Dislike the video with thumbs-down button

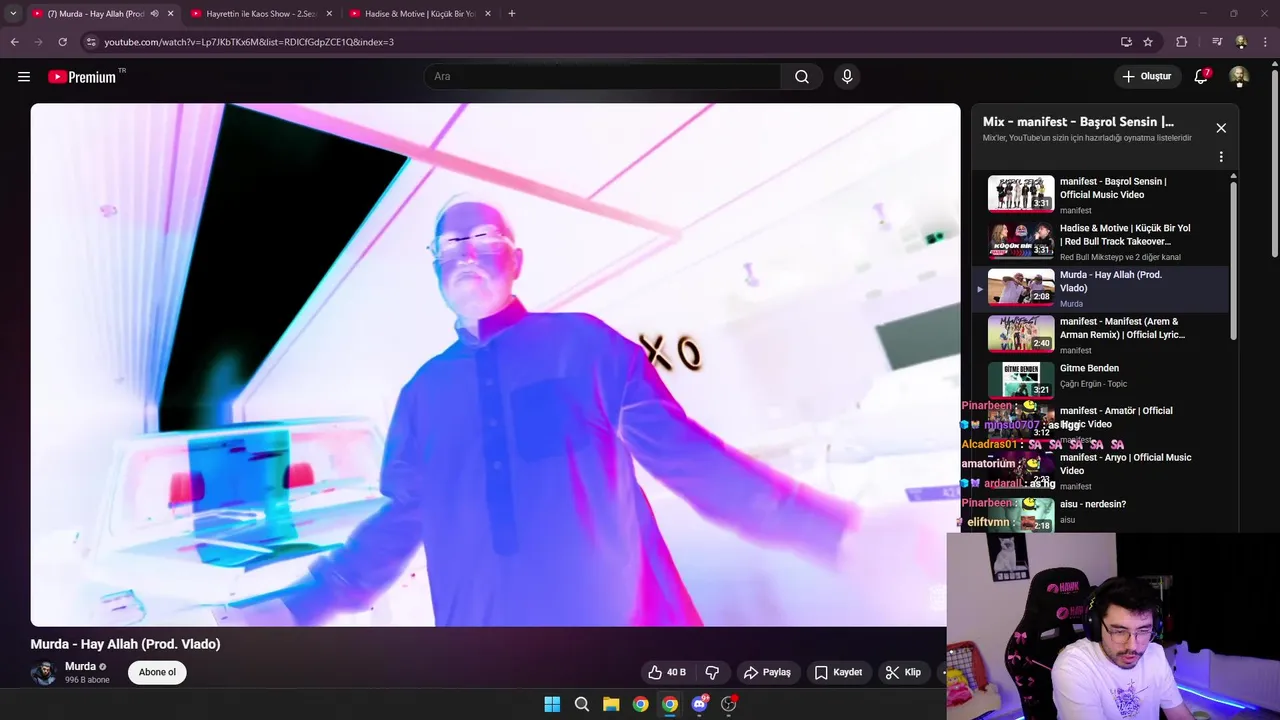click(712, 672)
